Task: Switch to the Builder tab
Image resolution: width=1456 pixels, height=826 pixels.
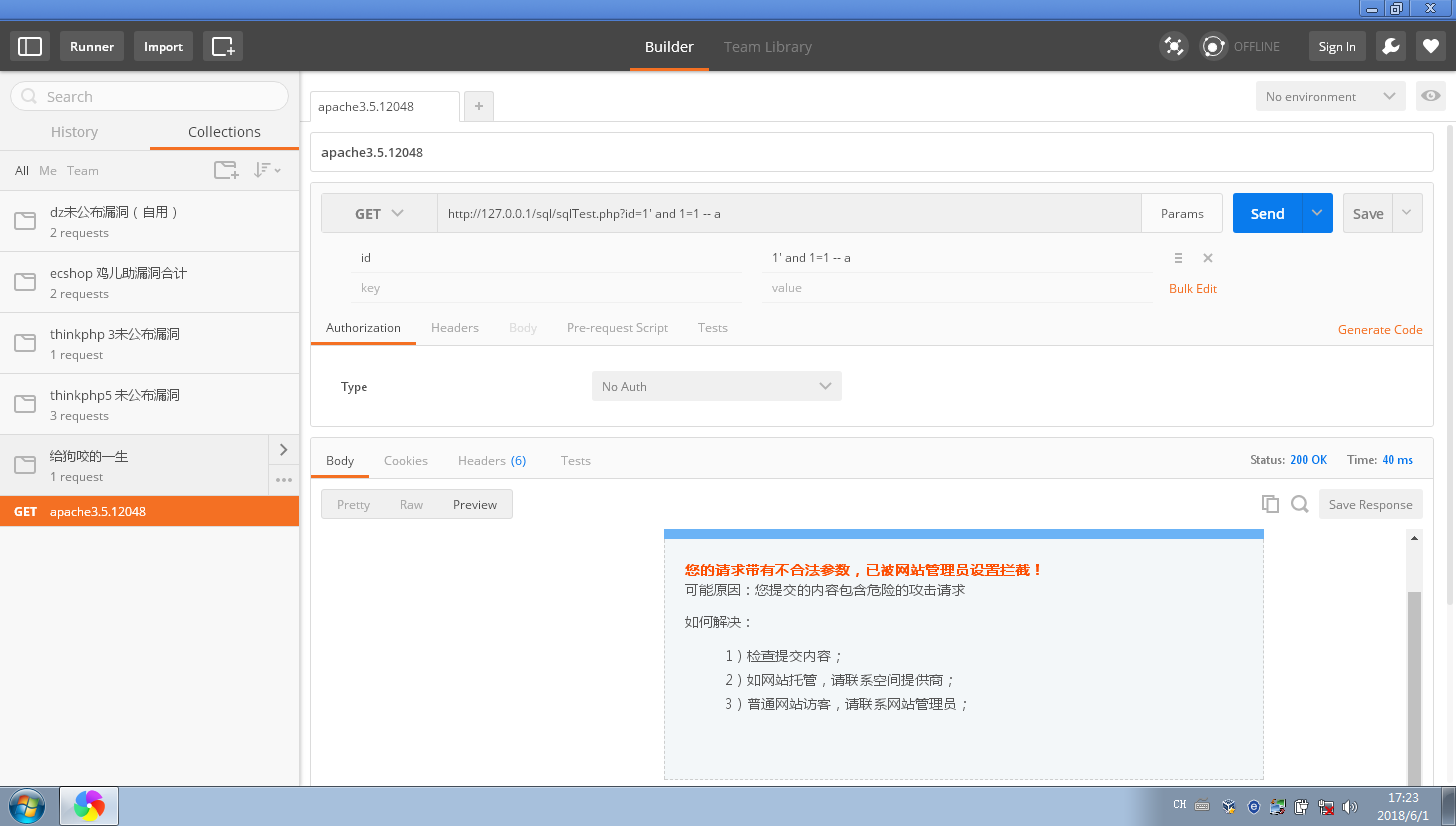Action: point(669,46)
